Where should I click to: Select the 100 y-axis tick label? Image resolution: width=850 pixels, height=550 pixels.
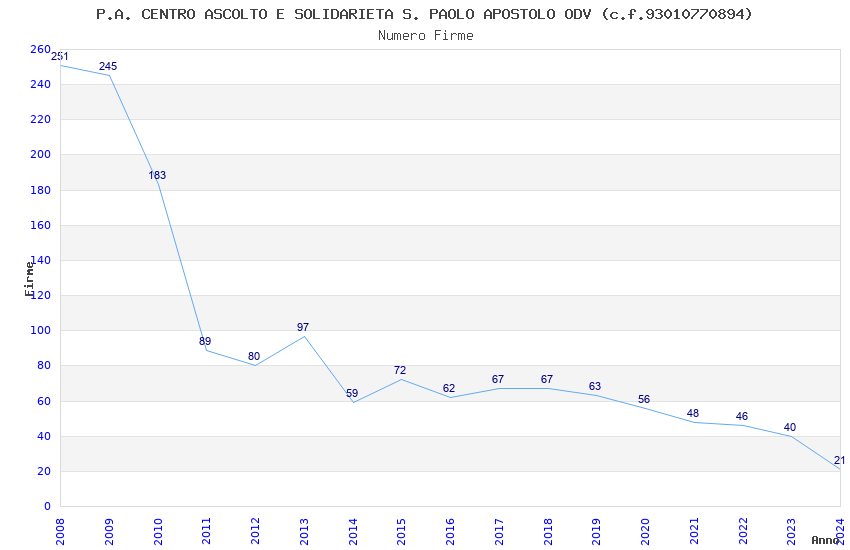(x=40, y=330)
